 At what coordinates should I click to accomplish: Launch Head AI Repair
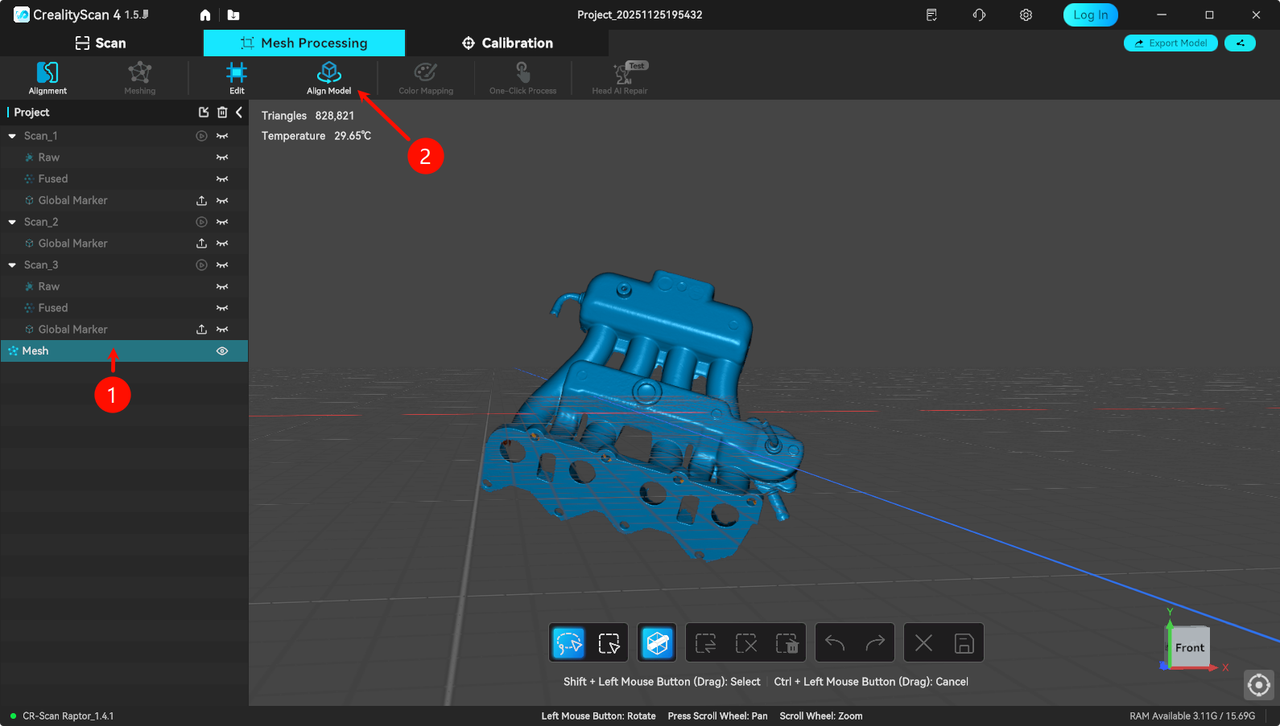coord(619,77)
